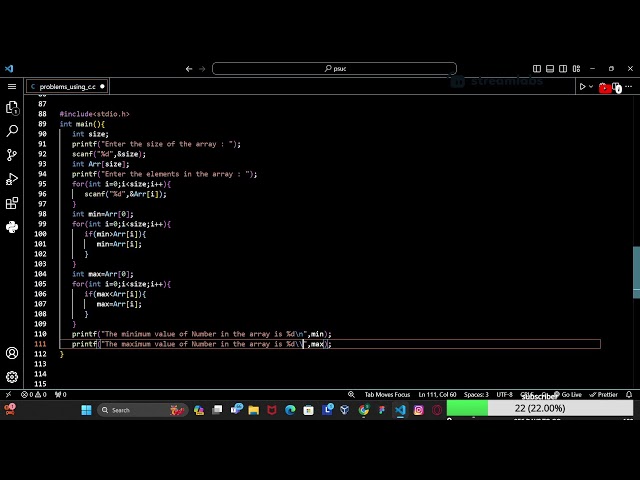Click the "int max=Arr[0];" line
This screenshot has height=480, width=640.
pos(102,274)
